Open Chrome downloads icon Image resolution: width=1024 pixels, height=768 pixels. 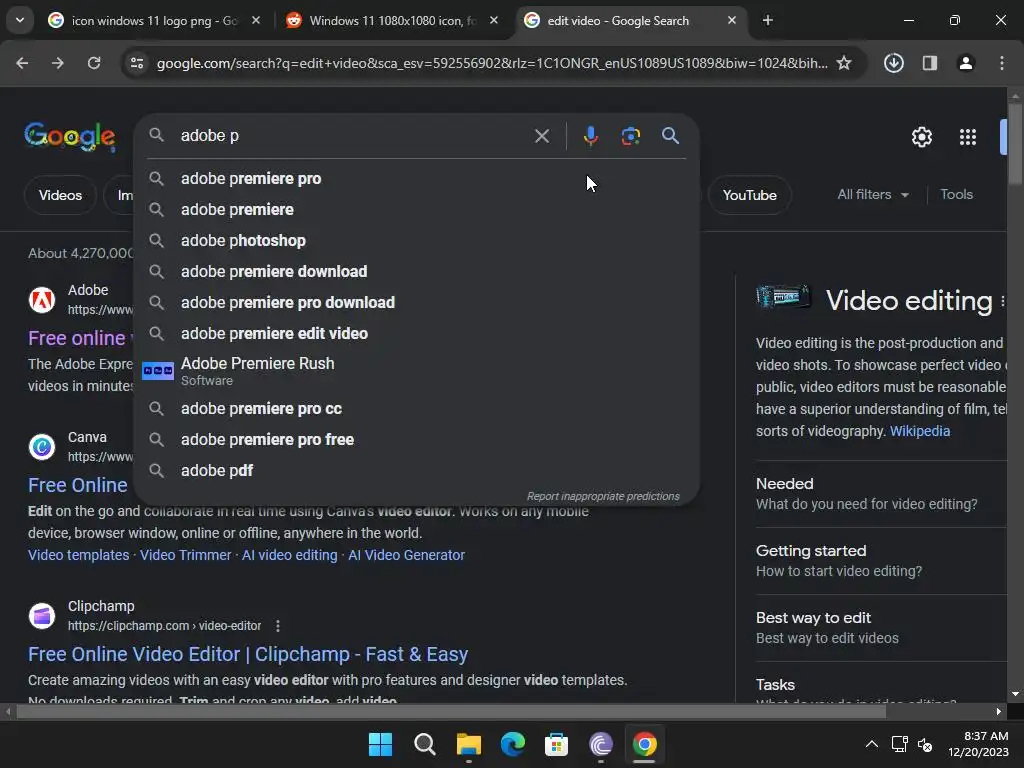(893, 63)
